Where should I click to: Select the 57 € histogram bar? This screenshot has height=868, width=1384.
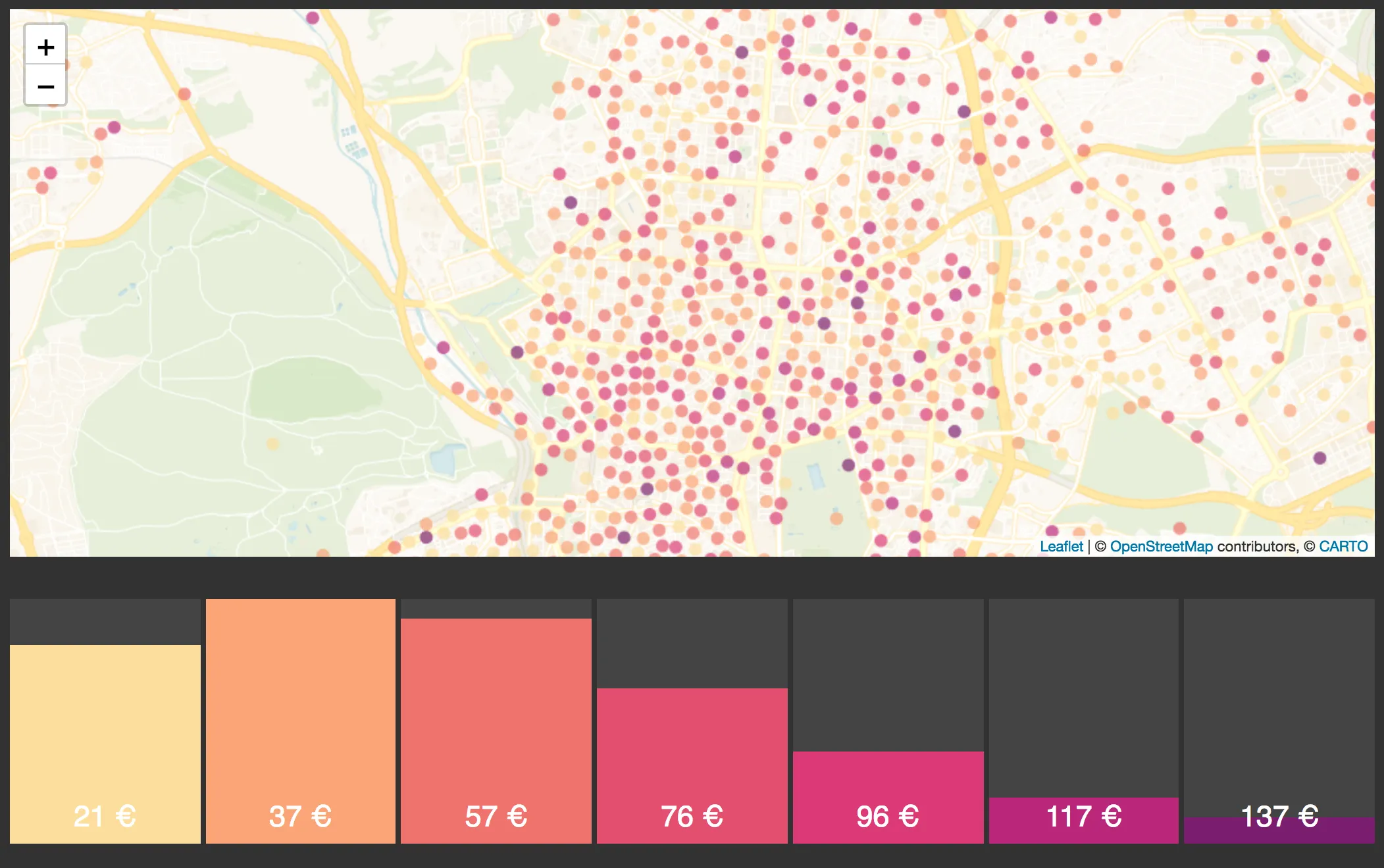496,730
